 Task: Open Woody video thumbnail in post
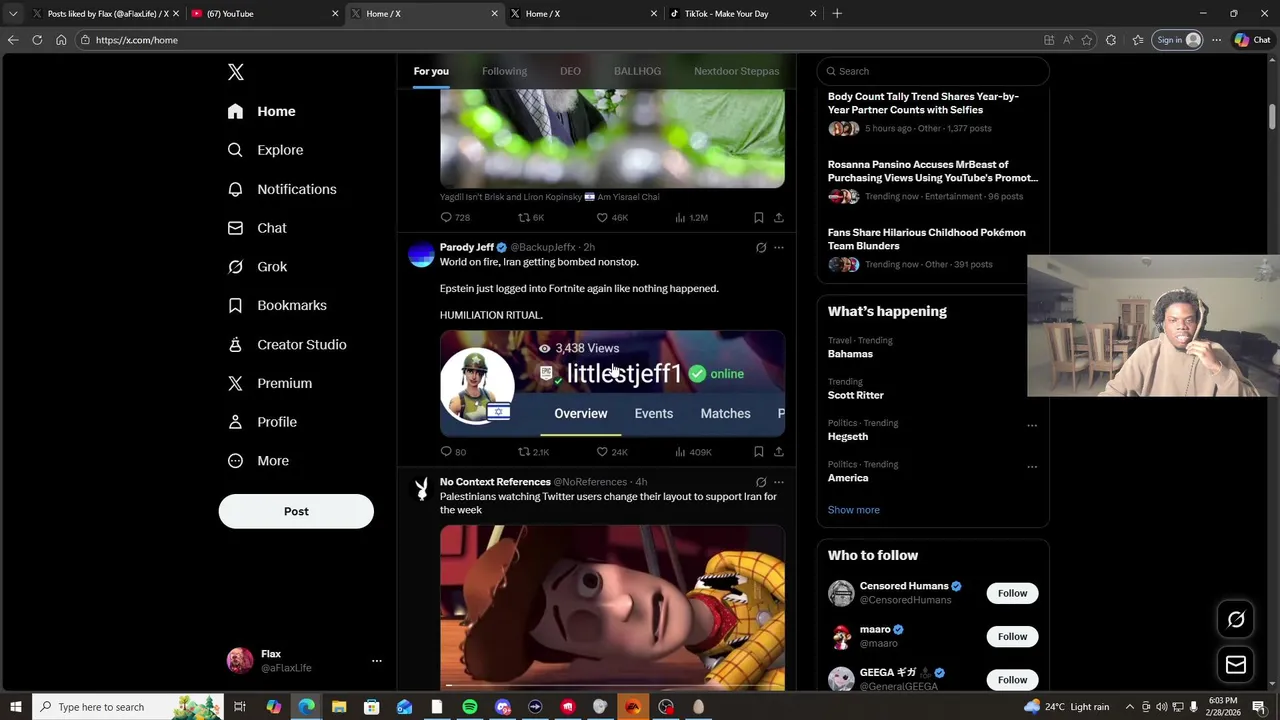pyautogui.click(x=612, y=607)
